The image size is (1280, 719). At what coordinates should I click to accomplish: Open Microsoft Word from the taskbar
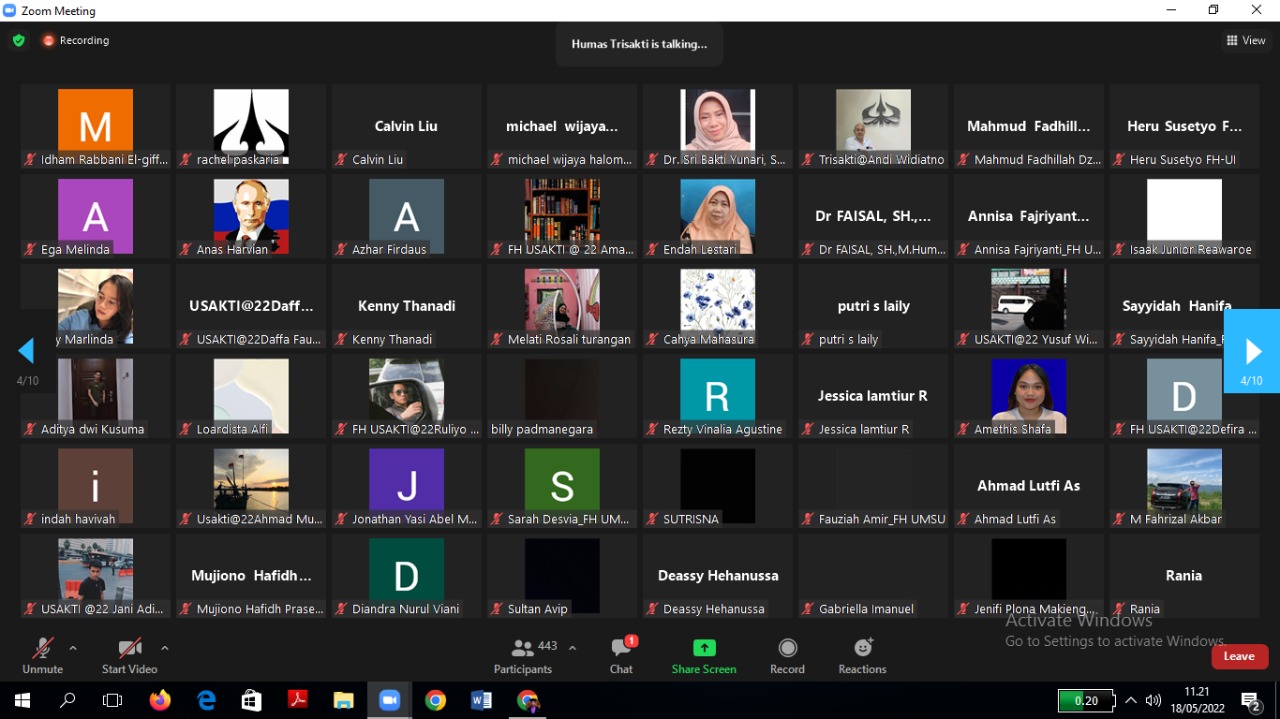pos(481,700)
